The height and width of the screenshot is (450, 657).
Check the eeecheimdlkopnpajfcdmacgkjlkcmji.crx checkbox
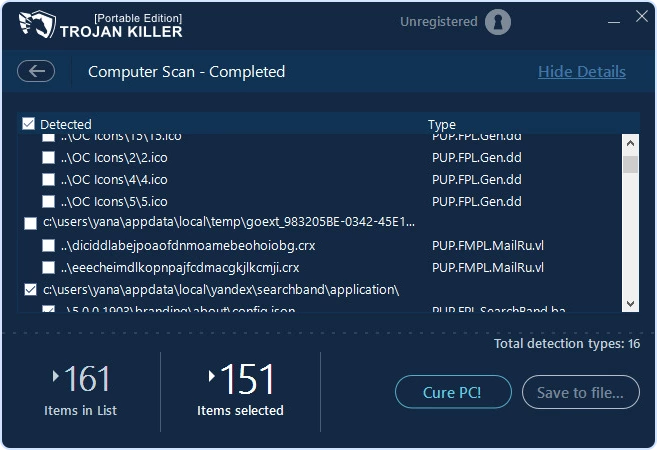pos(49,267)
